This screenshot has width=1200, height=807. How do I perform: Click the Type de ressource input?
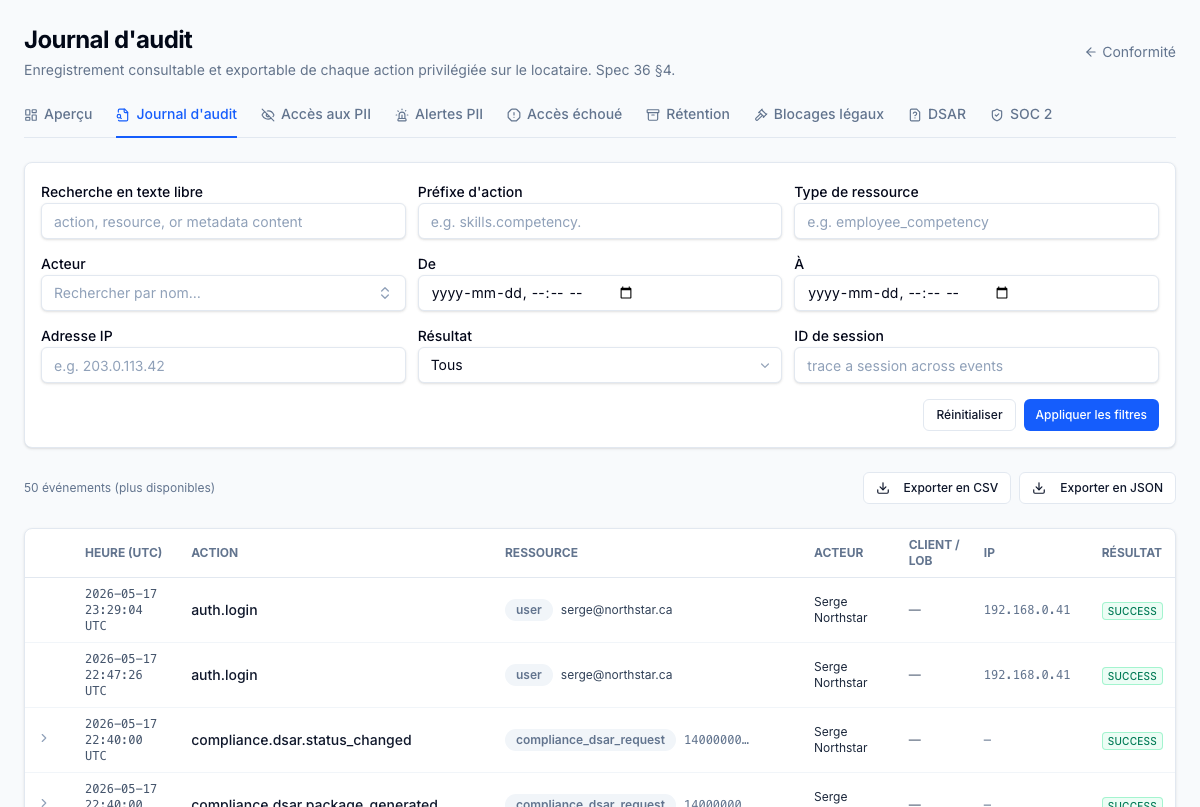pyautogui.click(x=976, y=222)
